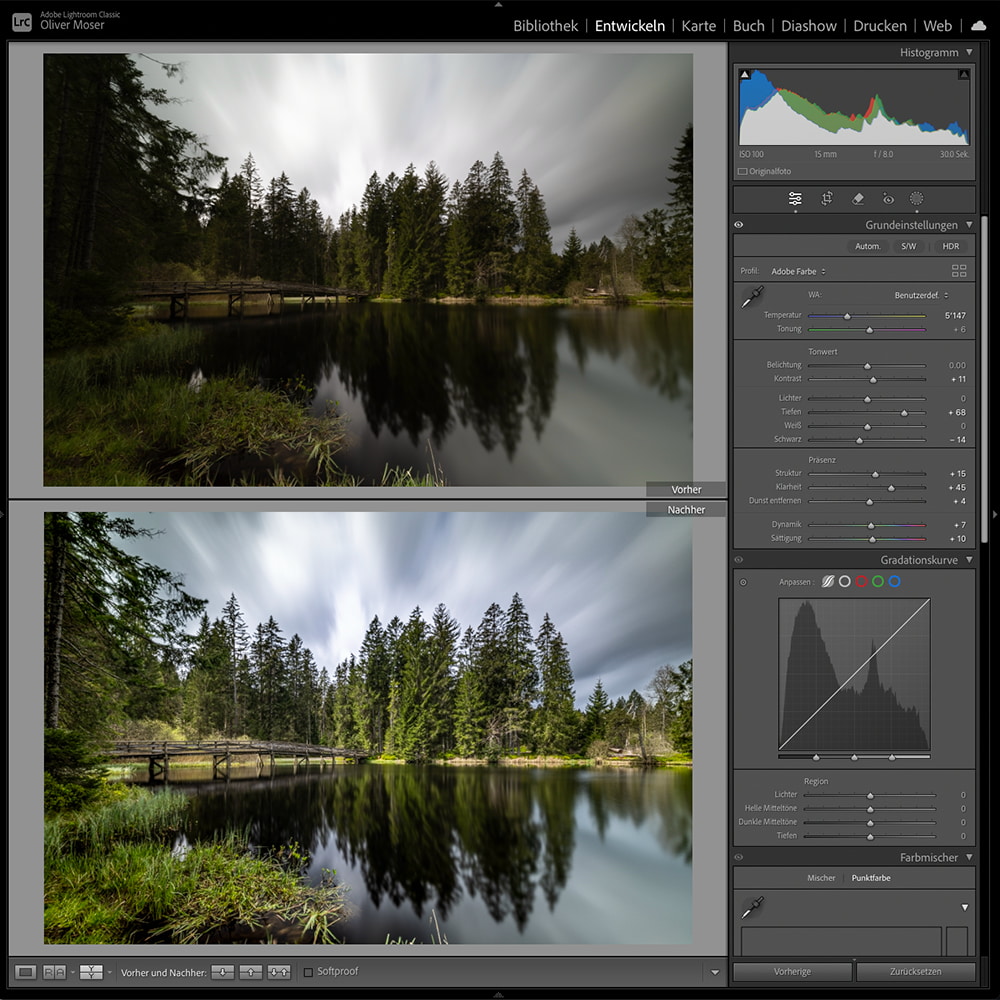Toggle Gradationskurve panel visibility eye
Viewport: 1000px width, 1000px height.
pos(739,559)
